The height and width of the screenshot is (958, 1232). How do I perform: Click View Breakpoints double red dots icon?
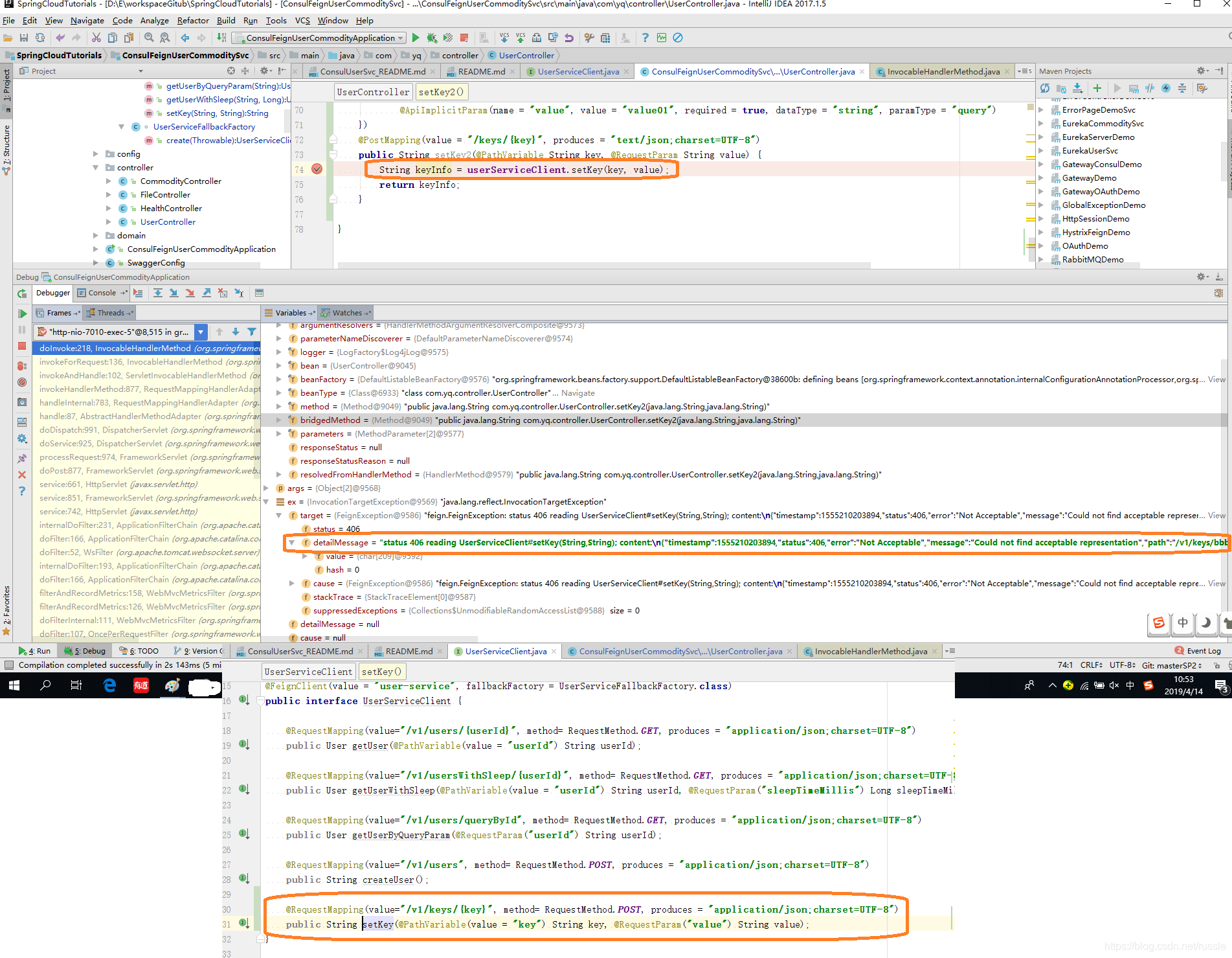(x=22, y=366)
